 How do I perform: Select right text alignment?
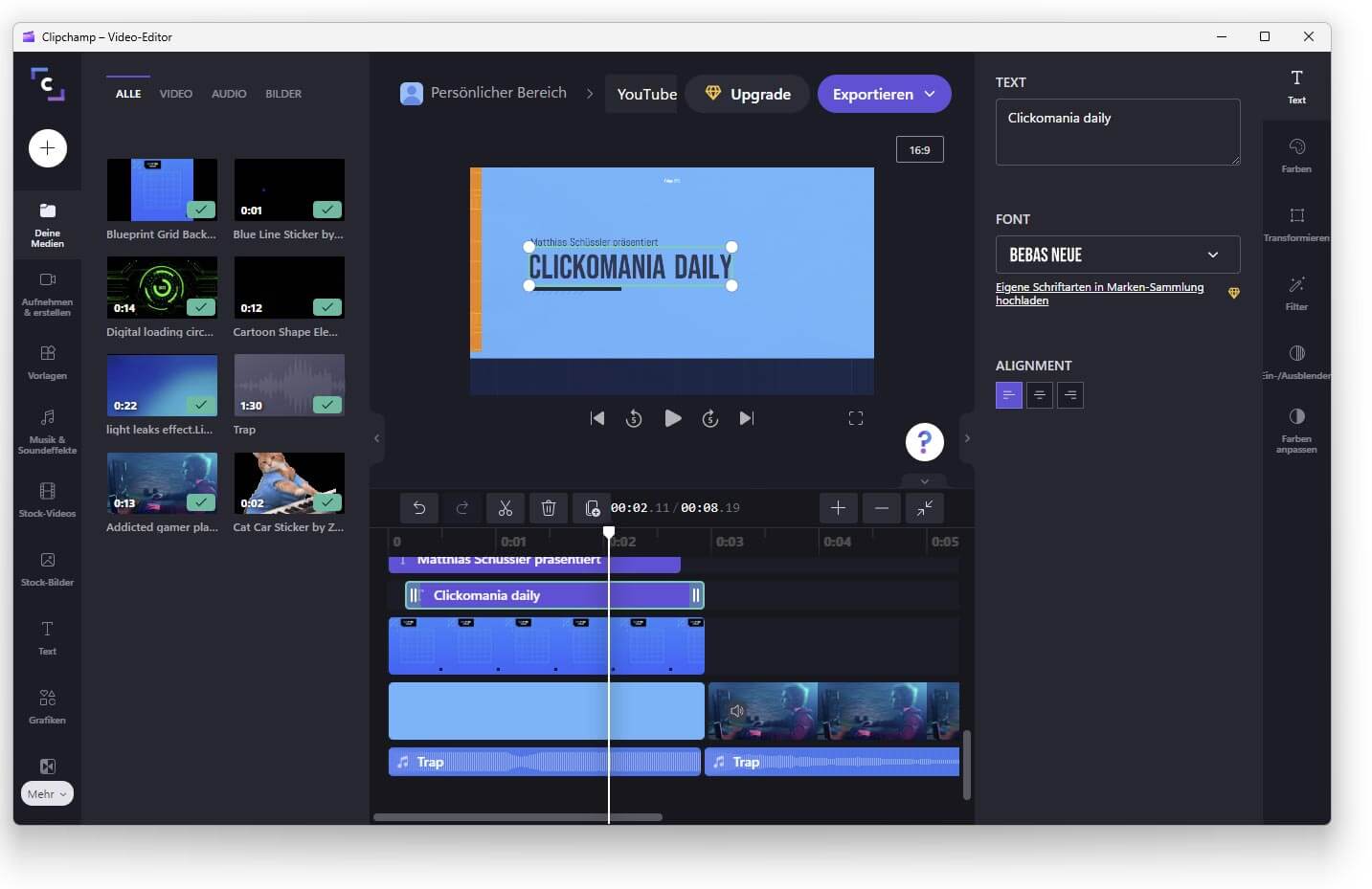point(1070,395)
